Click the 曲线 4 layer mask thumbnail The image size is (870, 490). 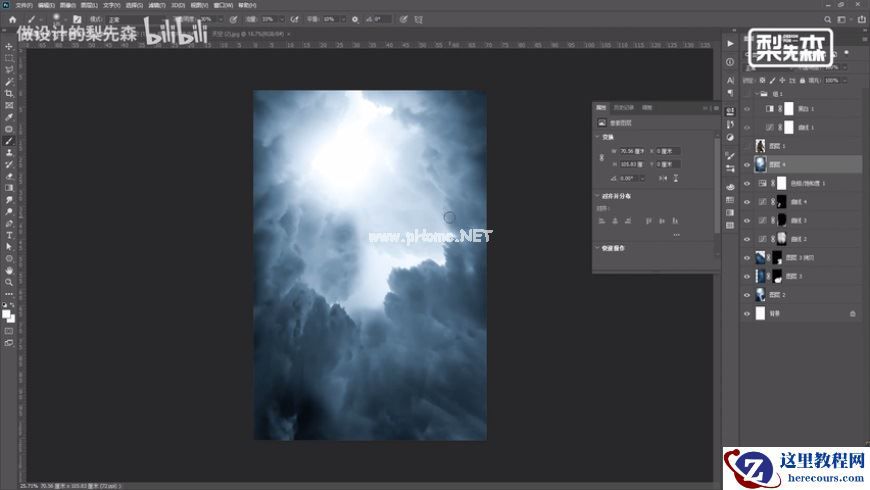[782, 202]
